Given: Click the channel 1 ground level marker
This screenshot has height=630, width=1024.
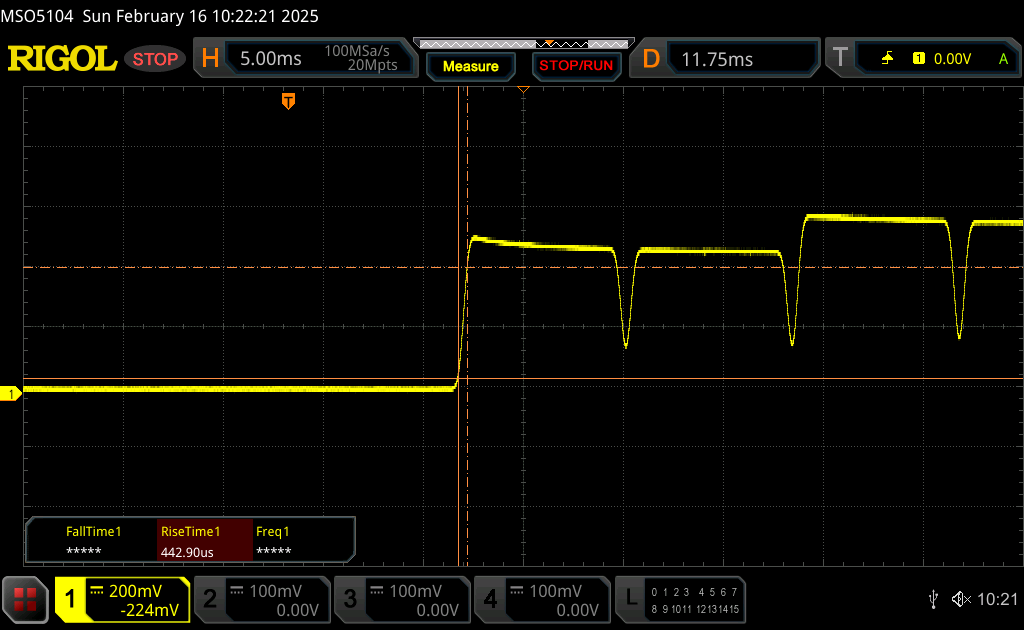Looking at the screenshot, I should (10, 394).
